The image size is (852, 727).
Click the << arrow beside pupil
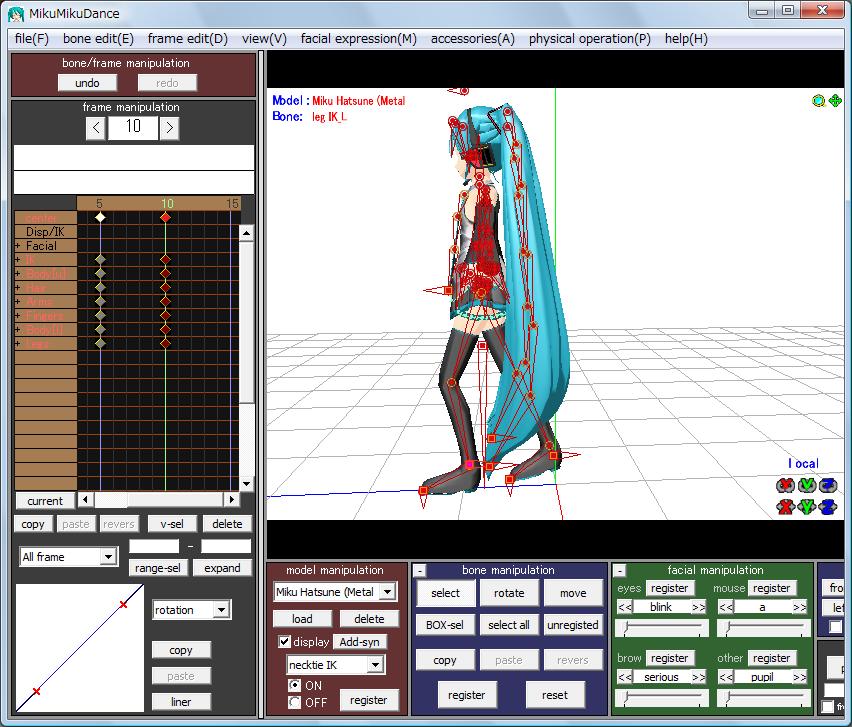click(x=726, y=677)
